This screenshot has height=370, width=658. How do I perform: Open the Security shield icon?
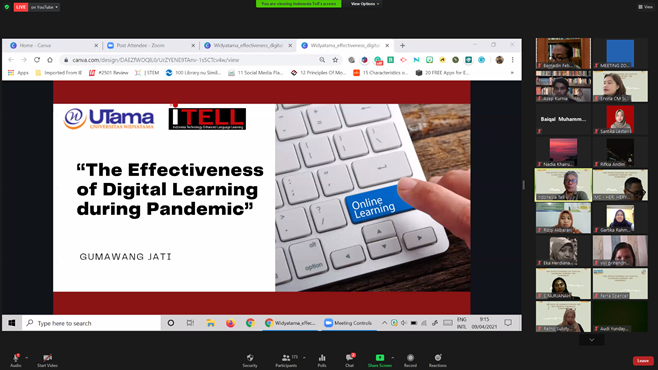250,360
